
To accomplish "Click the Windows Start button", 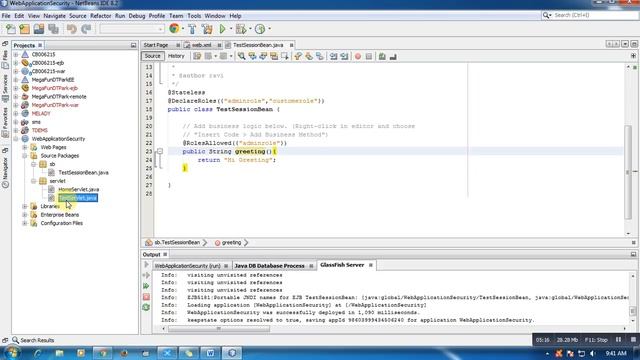I will [12, 353].
